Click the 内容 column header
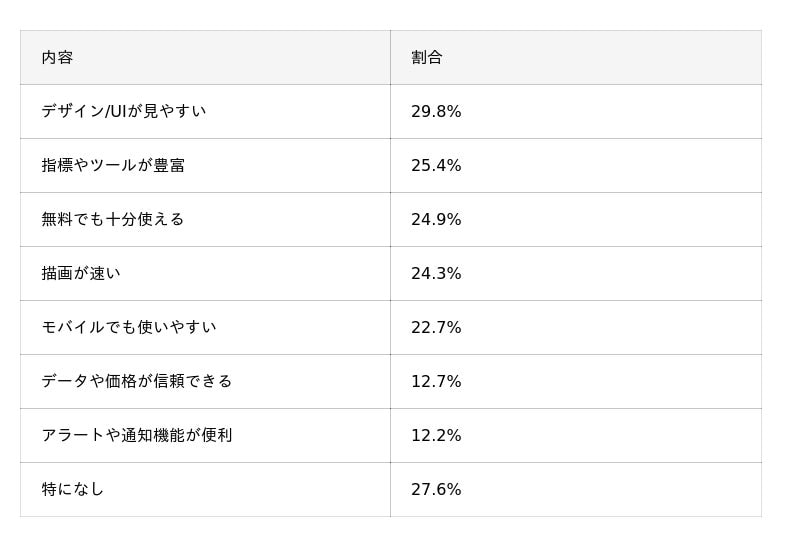800x547 pixels. (57, 58)
